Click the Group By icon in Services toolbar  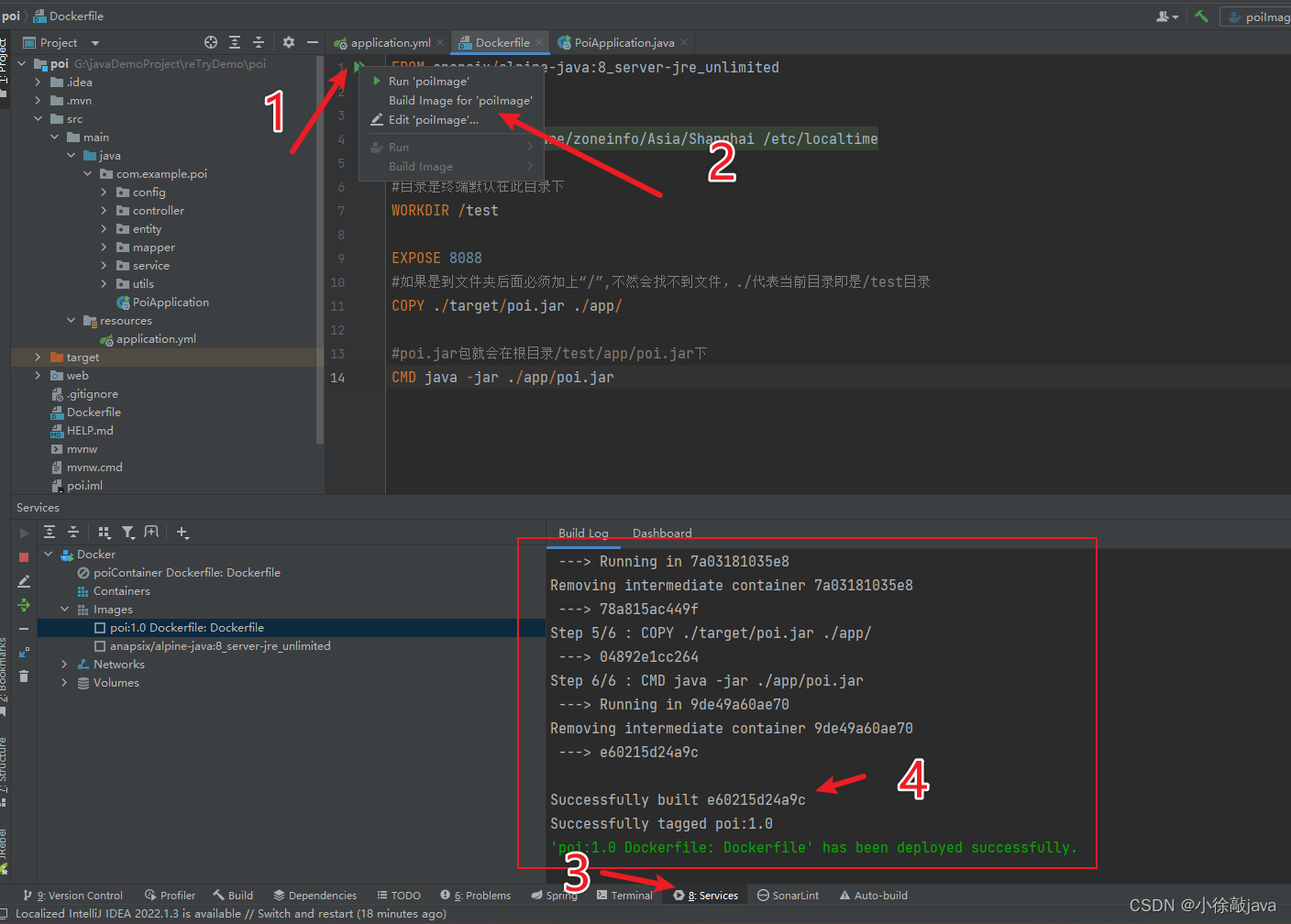pyautogui.click(x=105, y=533)
